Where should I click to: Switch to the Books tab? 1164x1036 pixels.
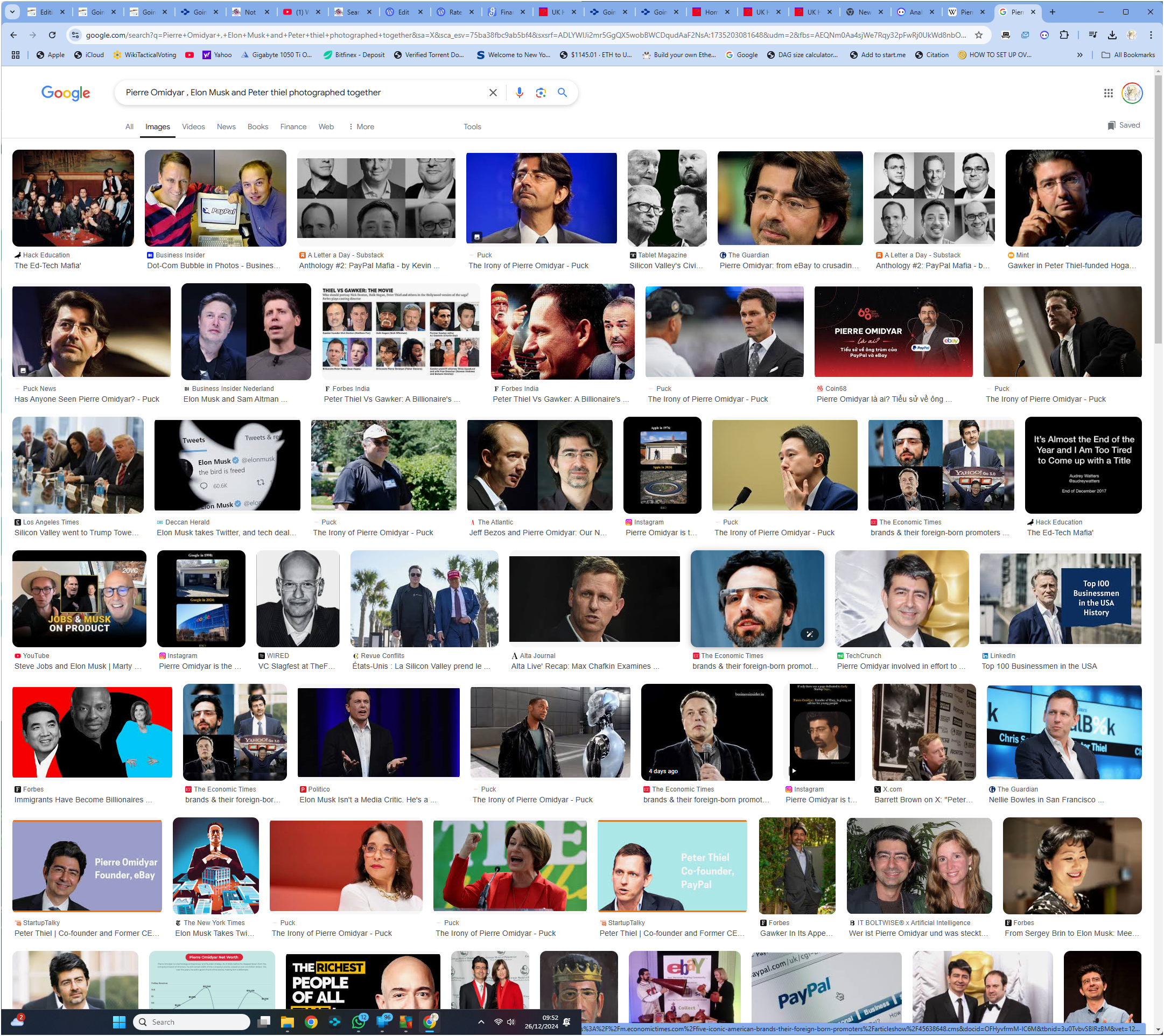257,127
